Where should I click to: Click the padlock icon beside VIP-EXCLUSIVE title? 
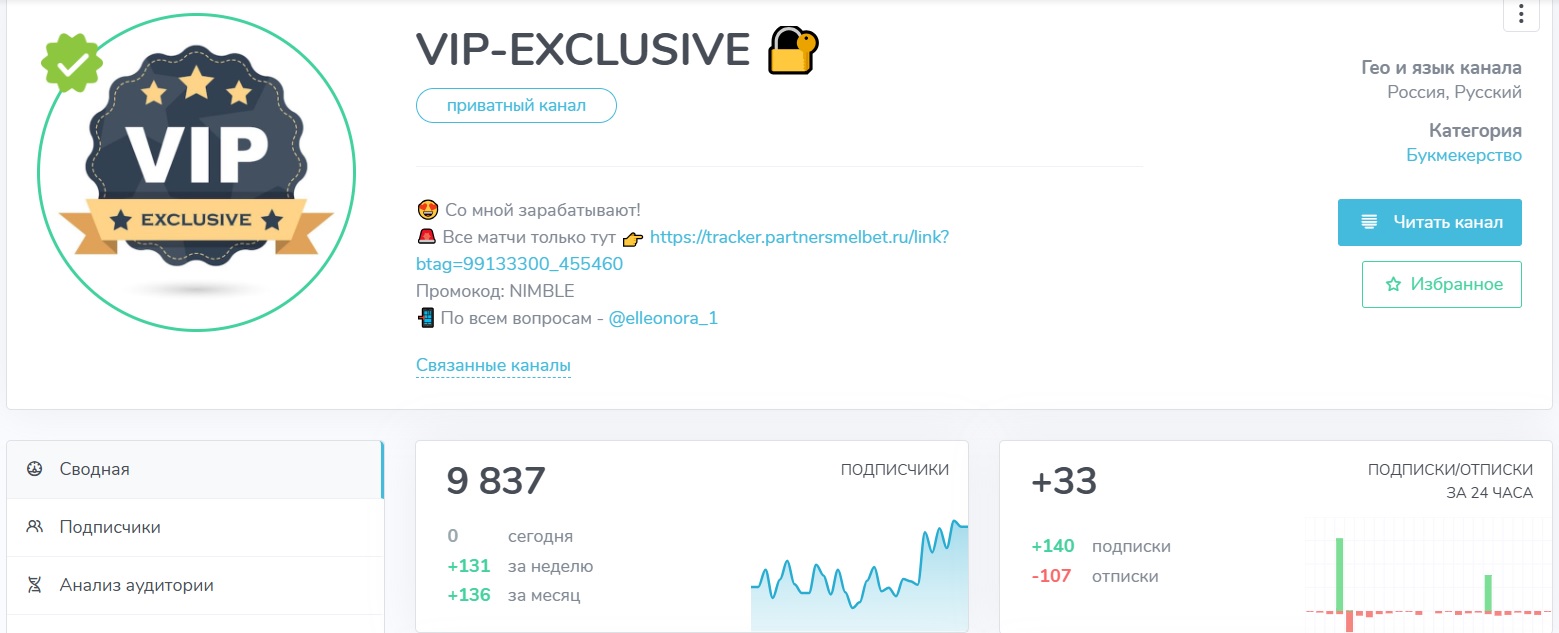792,50
